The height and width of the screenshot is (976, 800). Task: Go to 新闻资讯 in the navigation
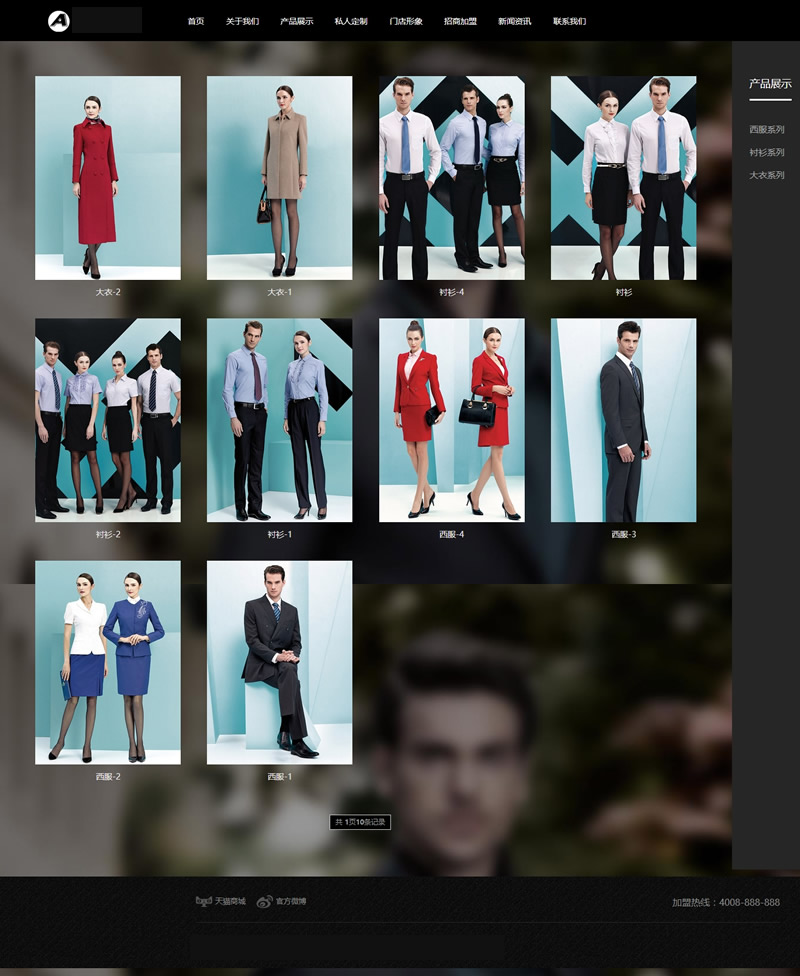tap(515, 21)
